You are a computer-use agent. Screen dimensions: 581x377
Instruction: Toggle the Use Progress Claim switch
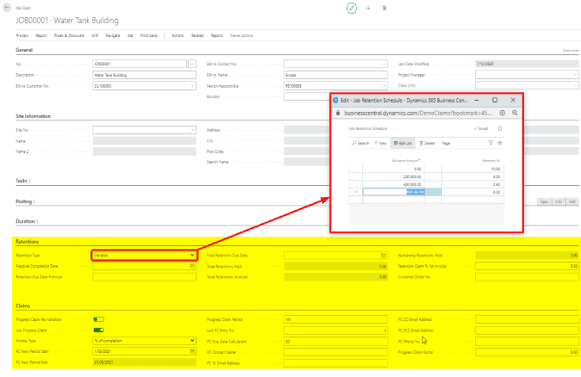click(x=99, y=330)
